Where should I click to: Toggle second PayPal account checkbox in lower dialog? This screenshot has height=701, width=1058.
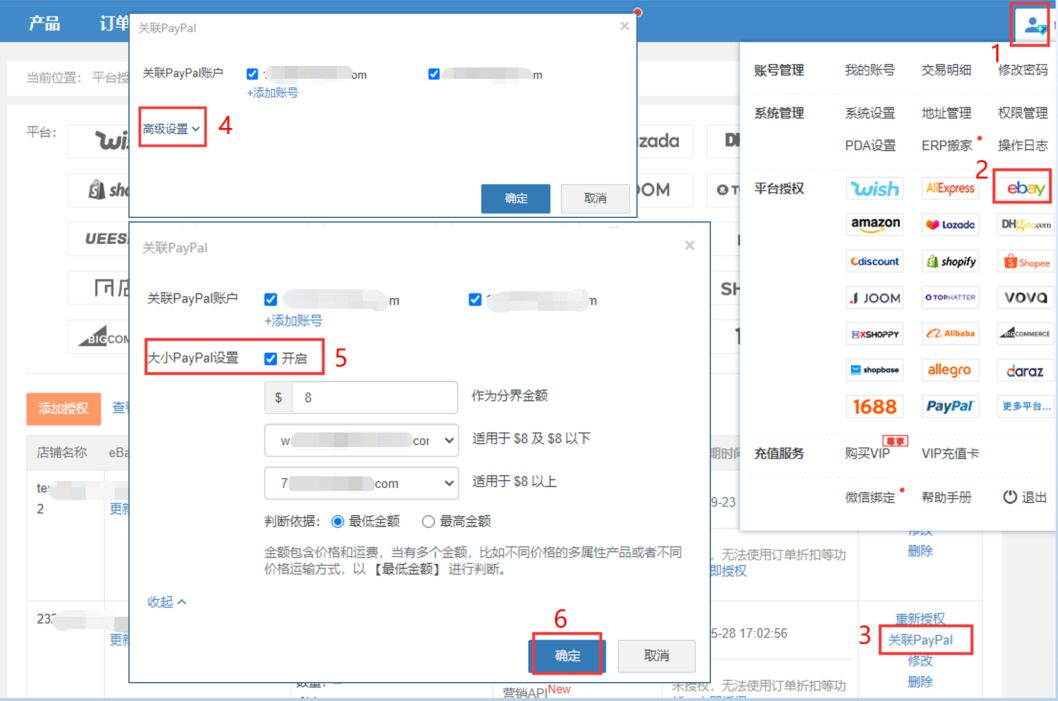coord(475,300)
